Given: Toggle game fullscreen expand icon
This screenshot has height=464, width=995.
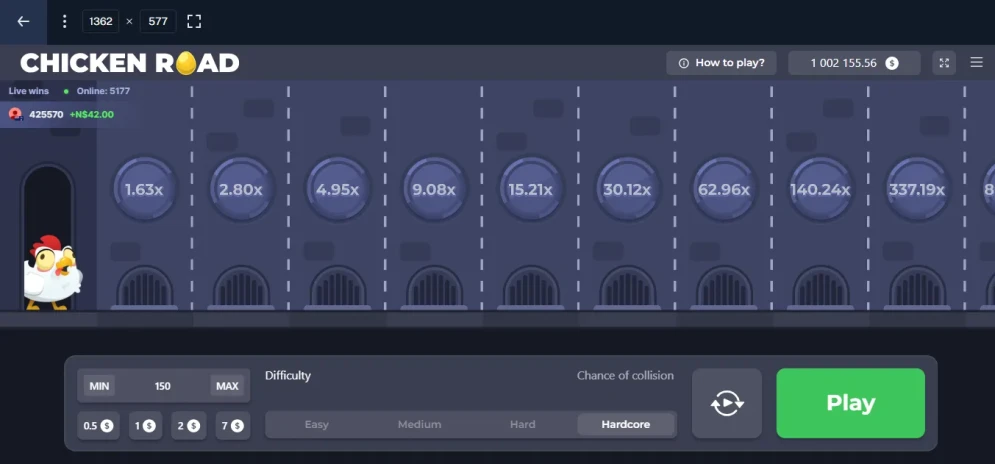Looking at the screenshot, I should [944, 63].
